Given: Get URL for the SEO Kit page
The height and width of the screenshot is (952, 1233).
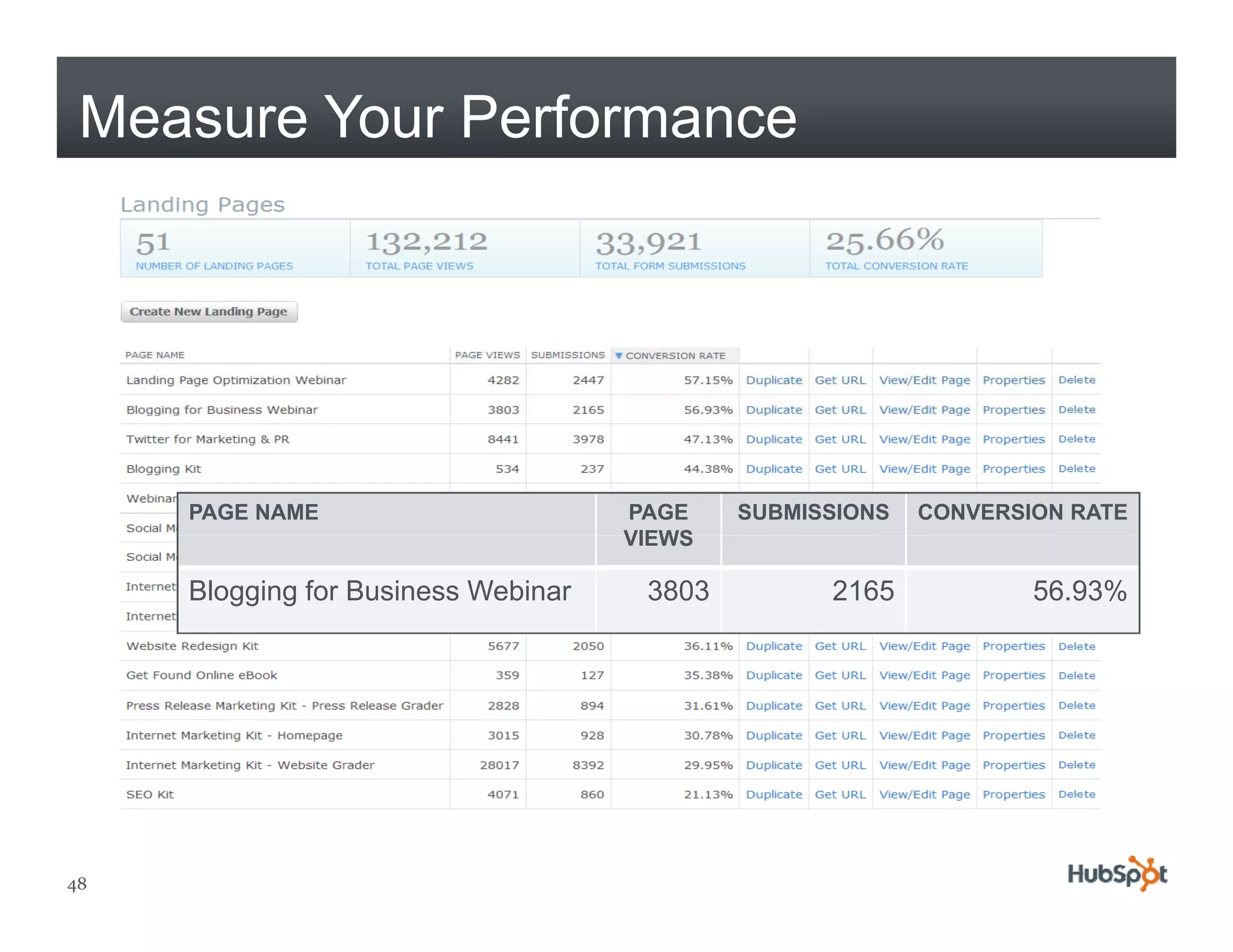Looking at the screenshot, I should click(x=840, y=795).
